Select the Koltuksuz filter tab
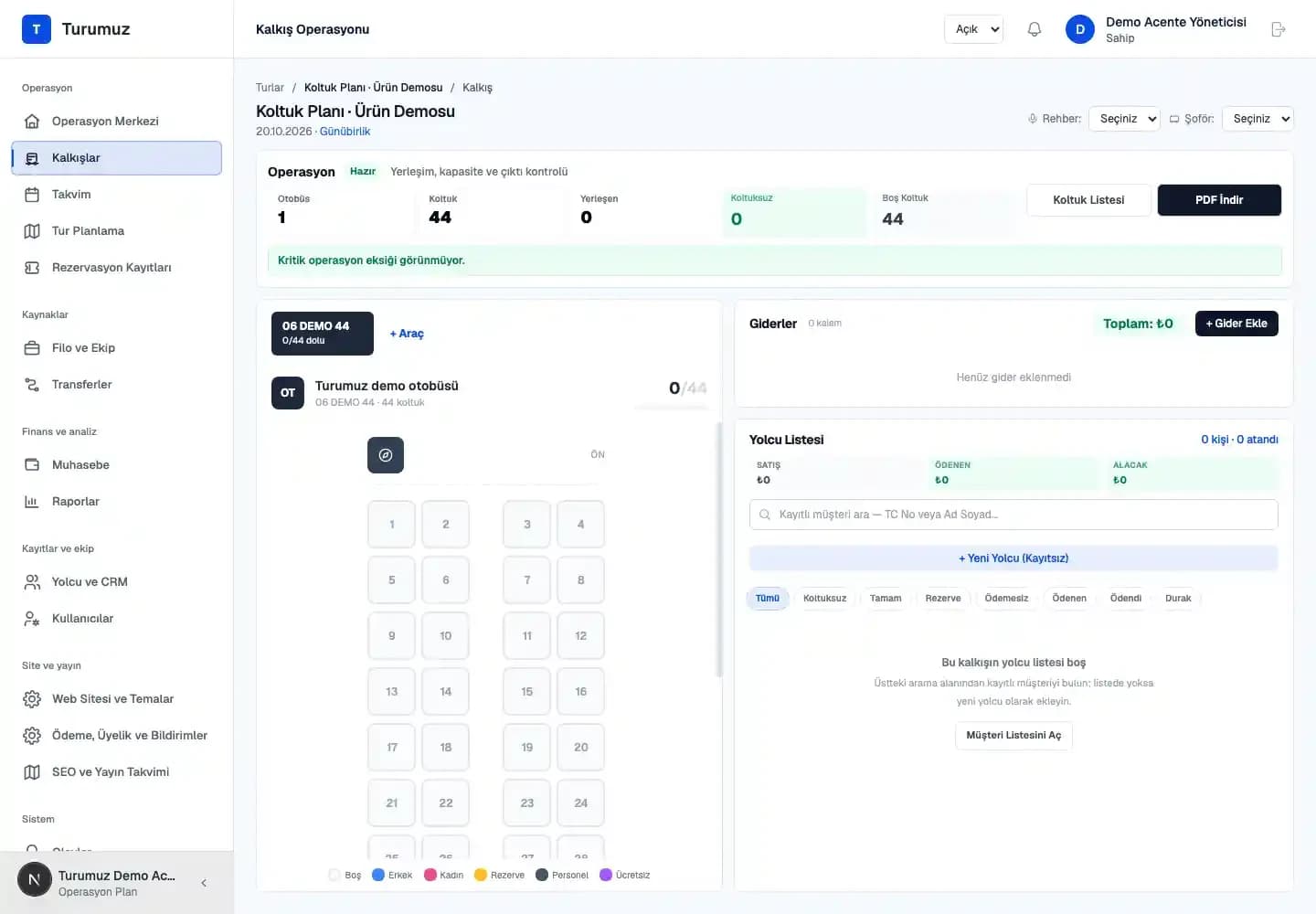This screenshot has width=1316, height=914. (824, 599)
